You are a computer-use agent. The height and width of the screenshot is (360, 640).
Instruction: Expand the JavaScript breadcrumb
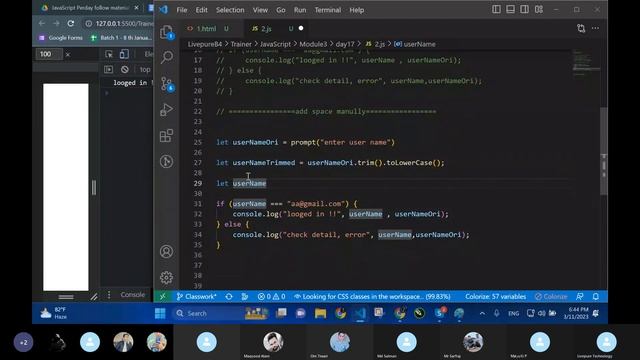[275, 44]
